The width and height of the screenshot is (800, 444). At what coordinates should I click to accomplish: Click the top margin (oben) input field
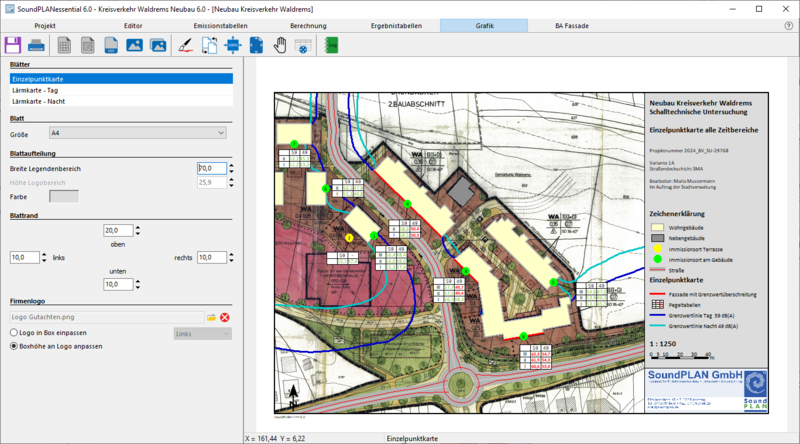coord(118,230)
